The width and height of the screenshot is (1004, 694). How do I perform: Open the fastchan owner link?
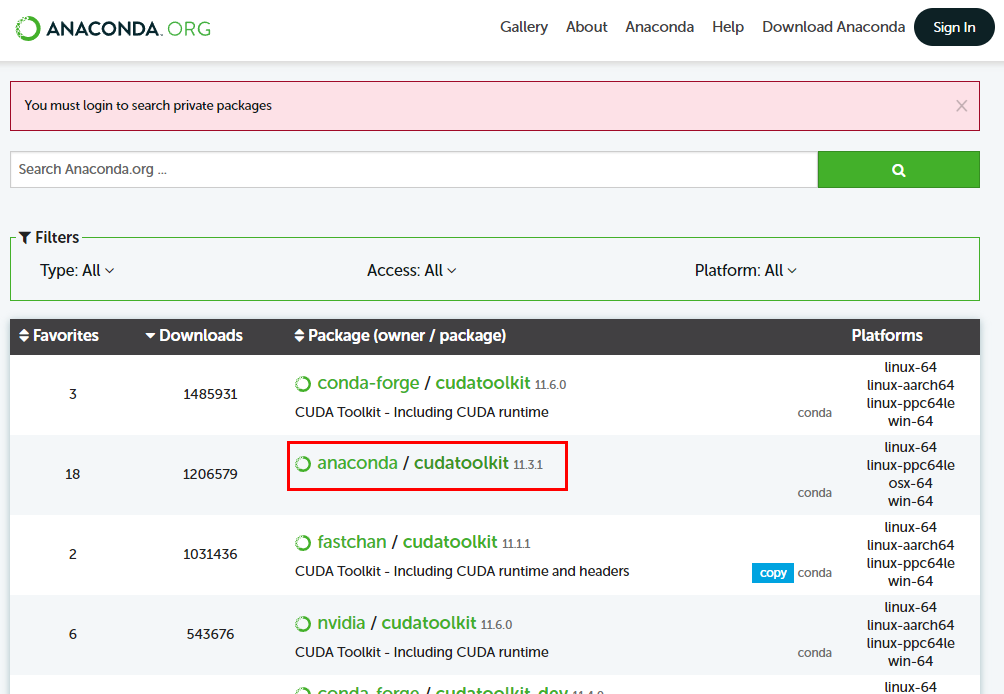click(x=352, y=542)
